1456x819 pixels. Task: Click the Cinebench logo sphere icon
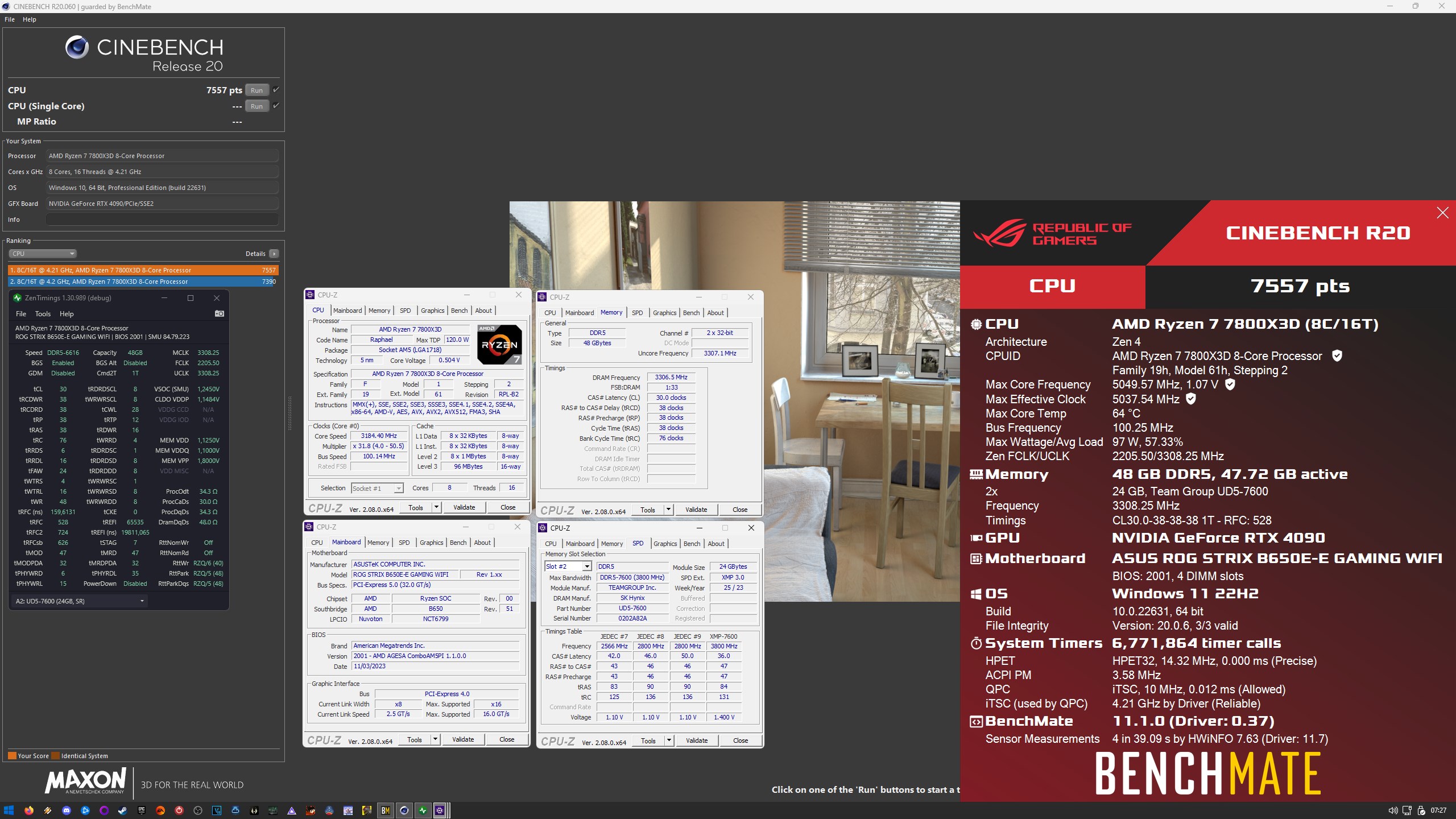point(77,47)
